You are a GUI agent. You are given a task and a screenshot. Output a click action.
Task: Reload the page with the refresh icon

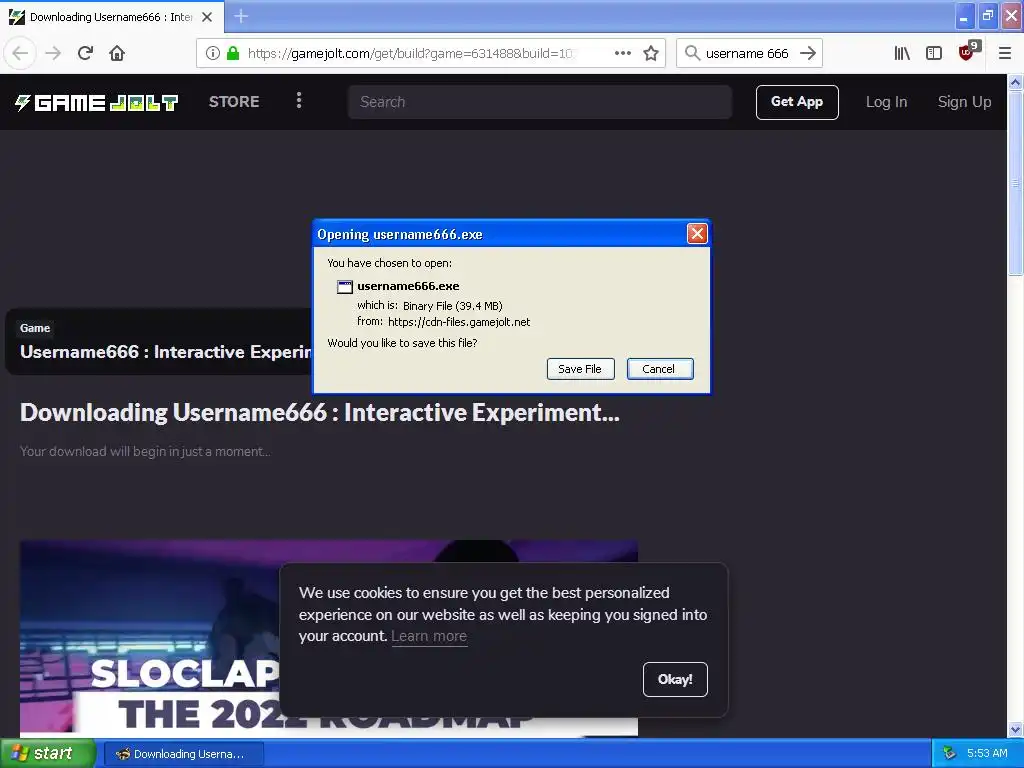85,53
